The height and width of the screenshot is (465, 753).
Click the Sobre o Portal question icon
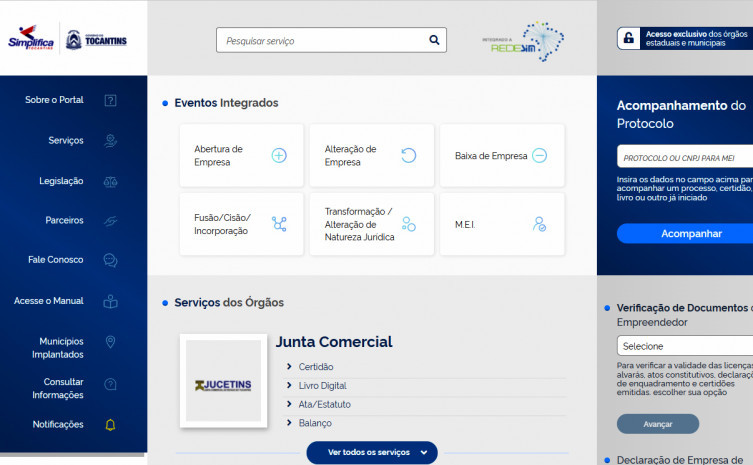[x=111, y=100]
